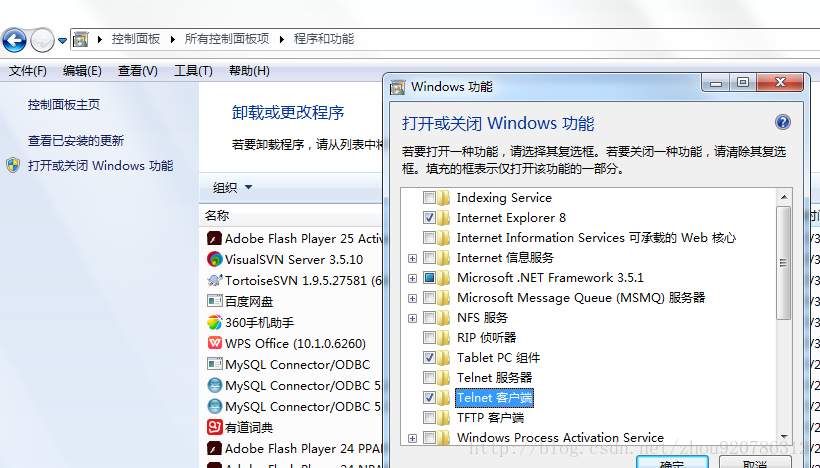The width and height of the screenshot is (820, 468).
Task: Expand the NFS 服务 tree node
Action: (x=413, y=318)
